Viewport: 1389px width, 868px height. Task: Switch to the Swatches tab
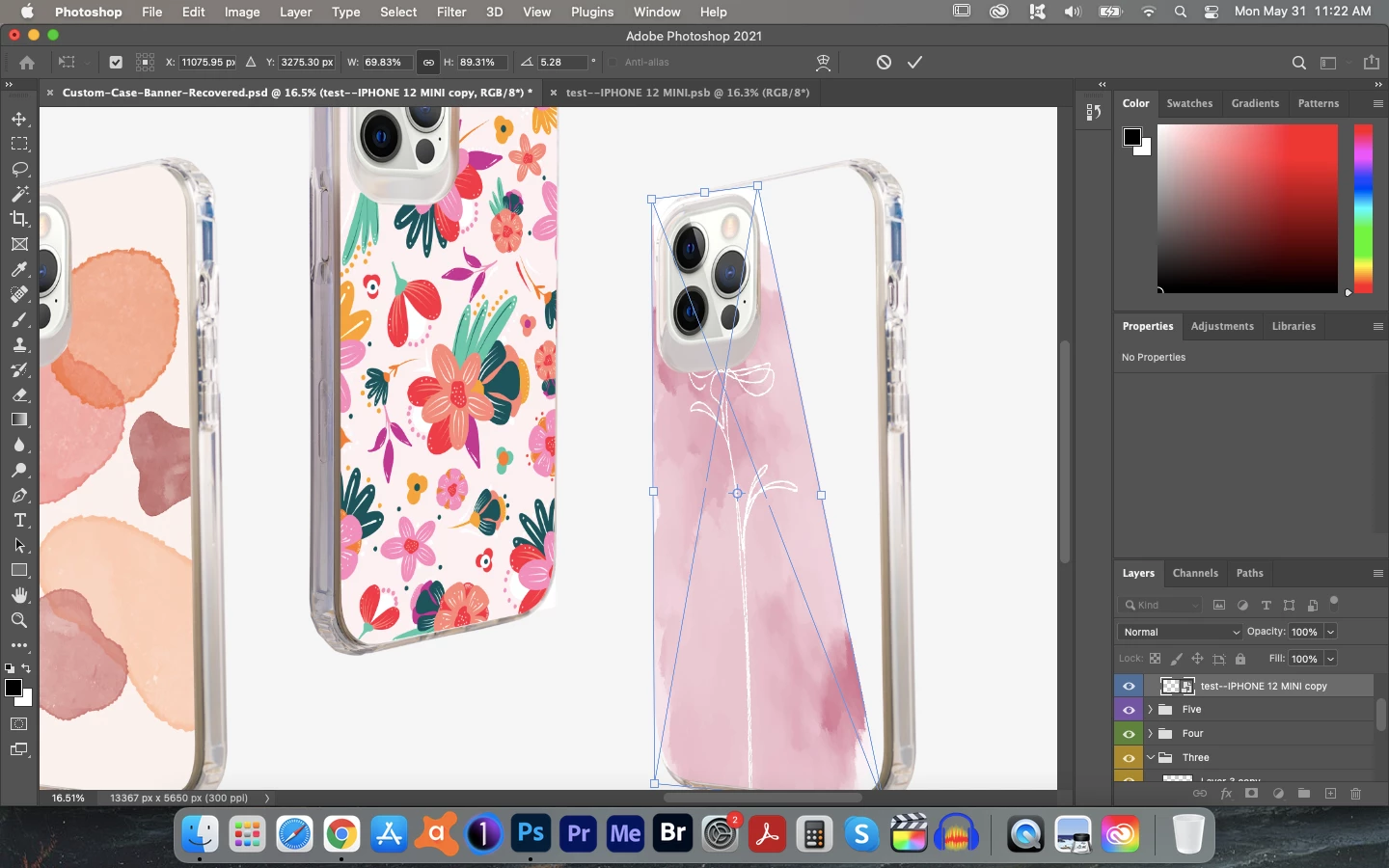[x=1189, y=103]
